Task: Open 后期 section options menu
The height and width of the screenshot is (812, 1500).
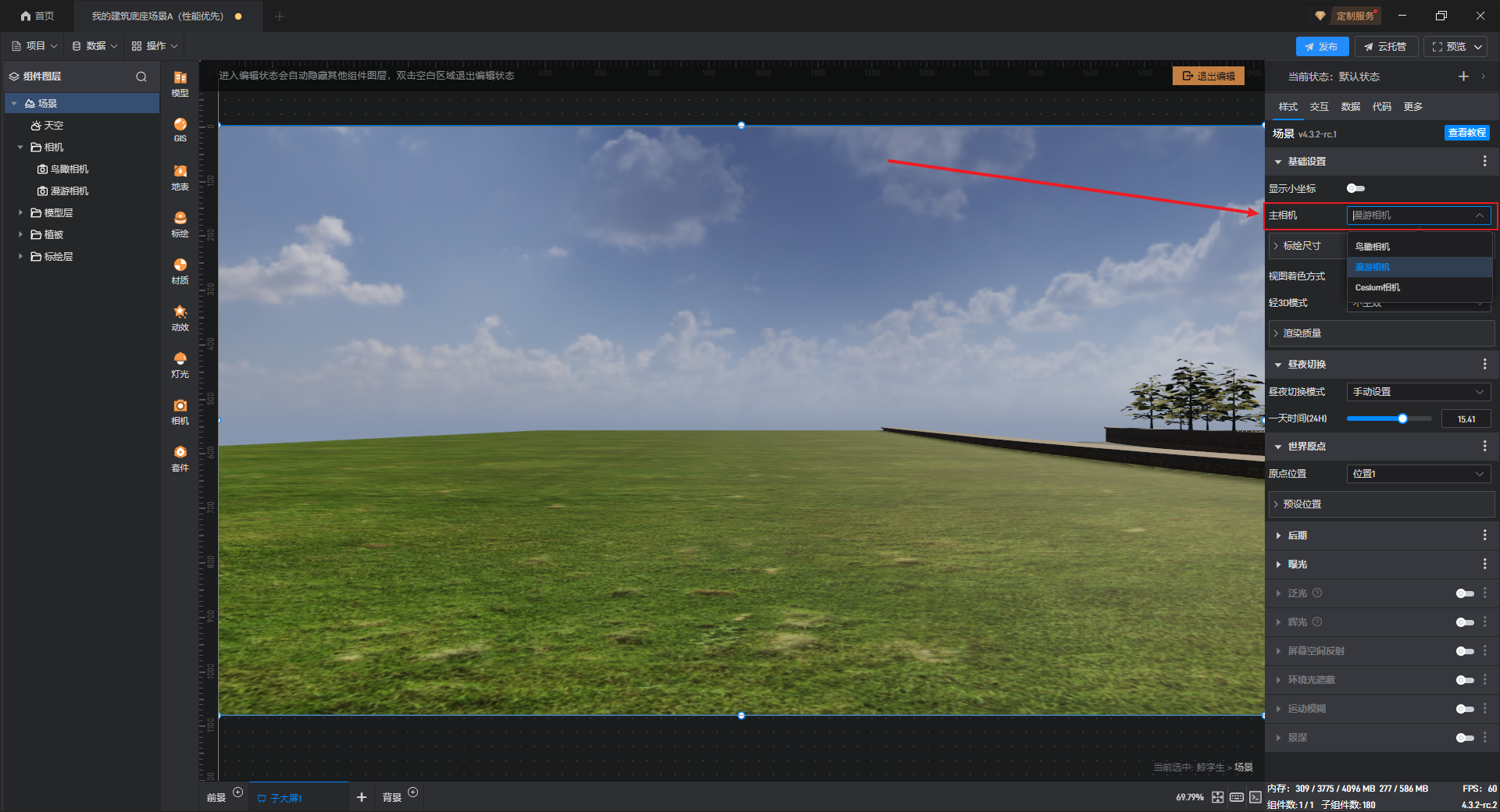Action: [x=1484, y=535]
